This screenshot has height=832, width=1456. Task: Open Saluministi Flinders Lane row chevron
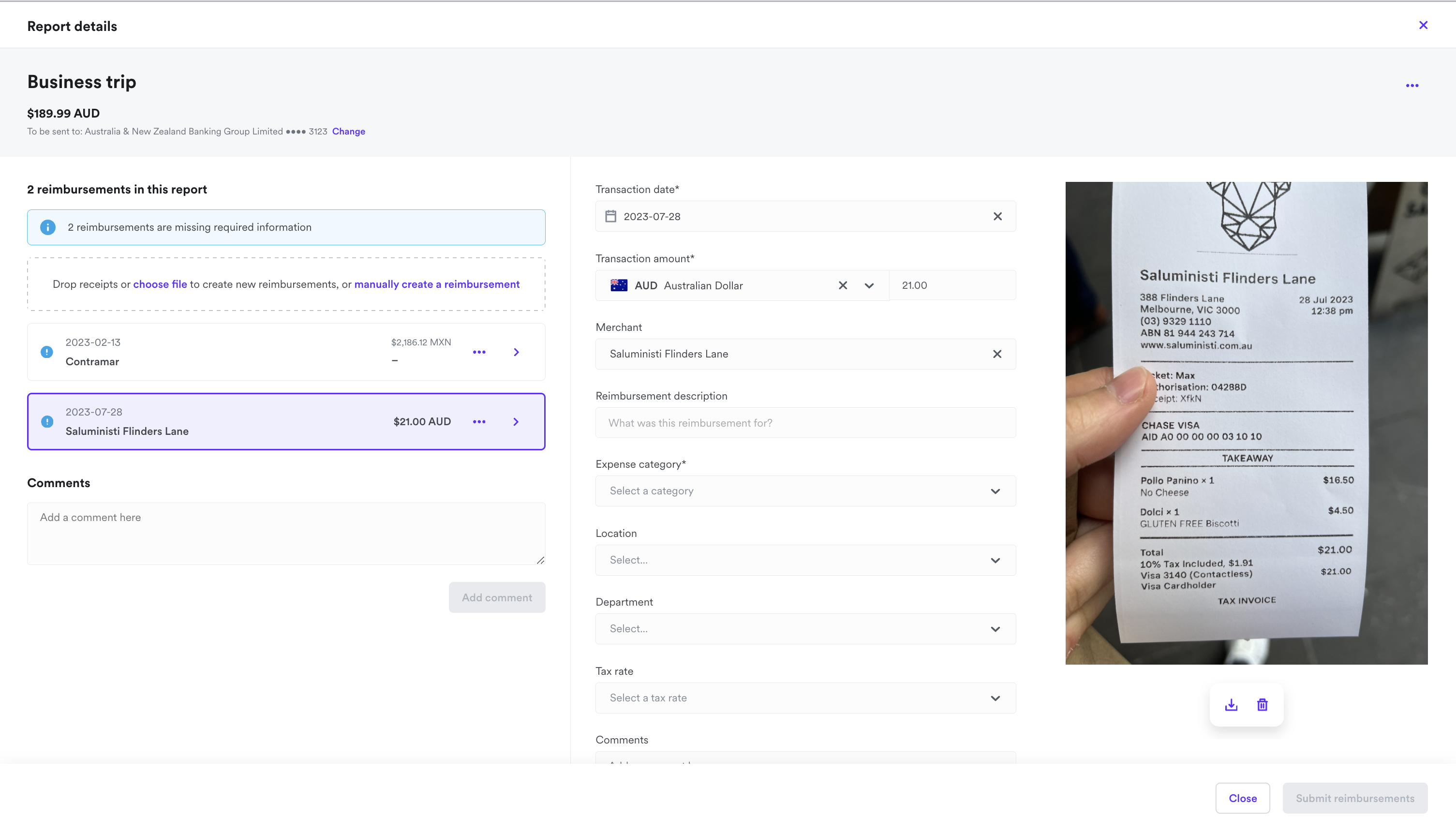click(x=516, y=422)
